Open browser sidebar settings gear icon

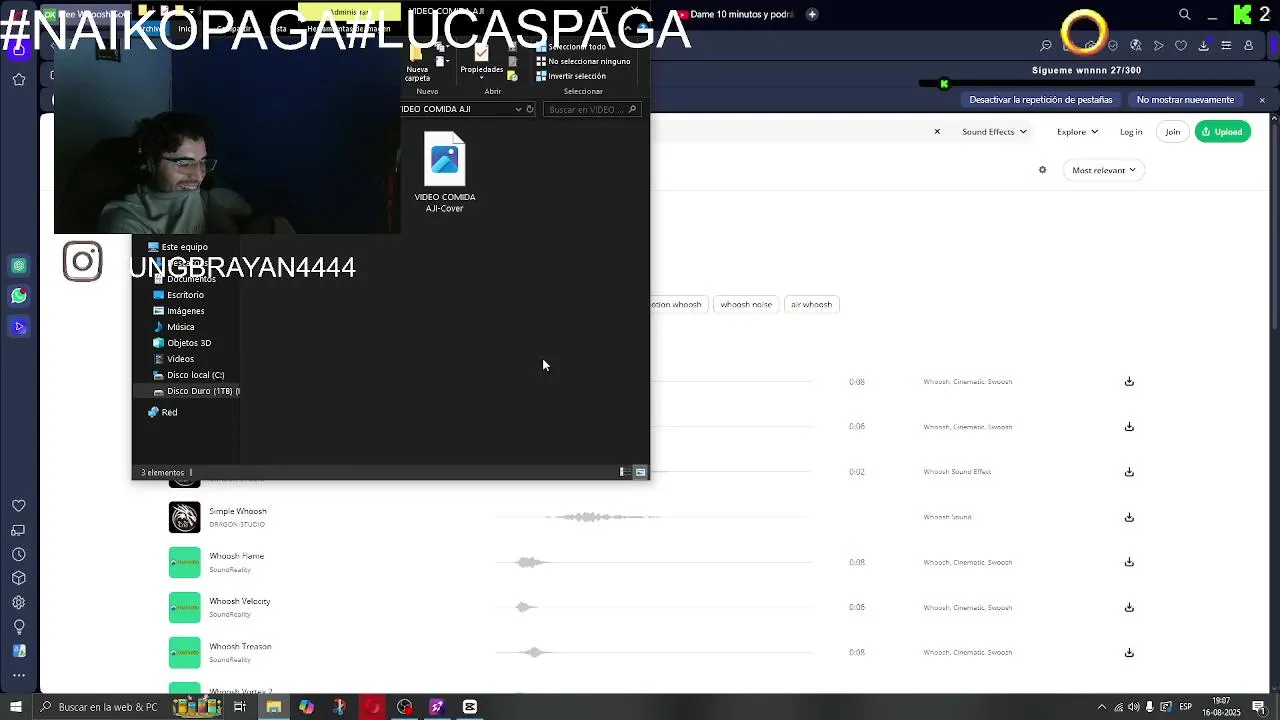(x=19, y=602)
